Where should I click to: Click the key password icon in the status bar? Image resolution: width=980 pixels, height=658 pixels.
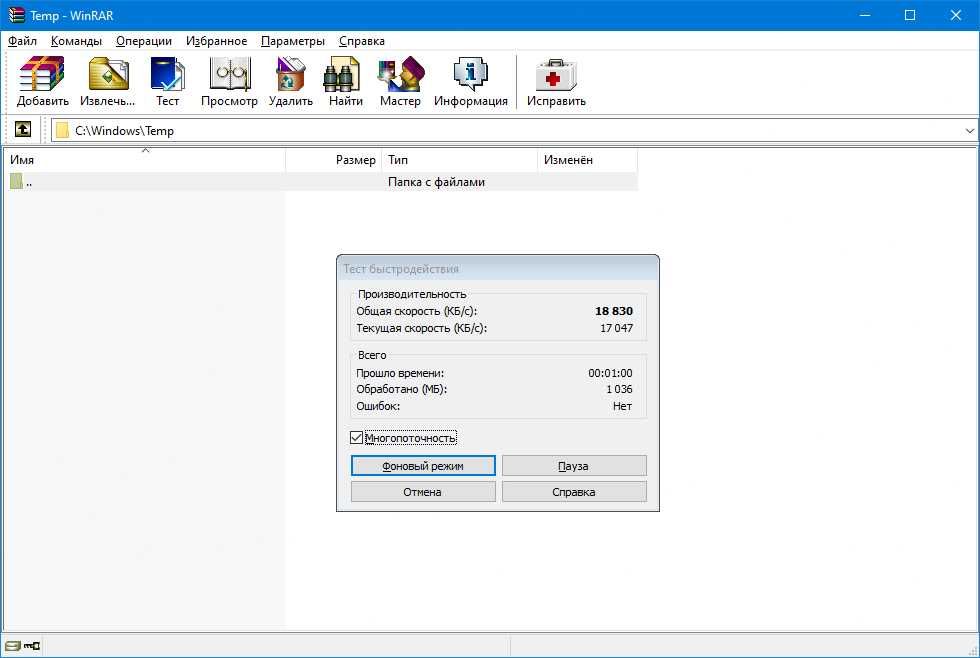(32, 646)
